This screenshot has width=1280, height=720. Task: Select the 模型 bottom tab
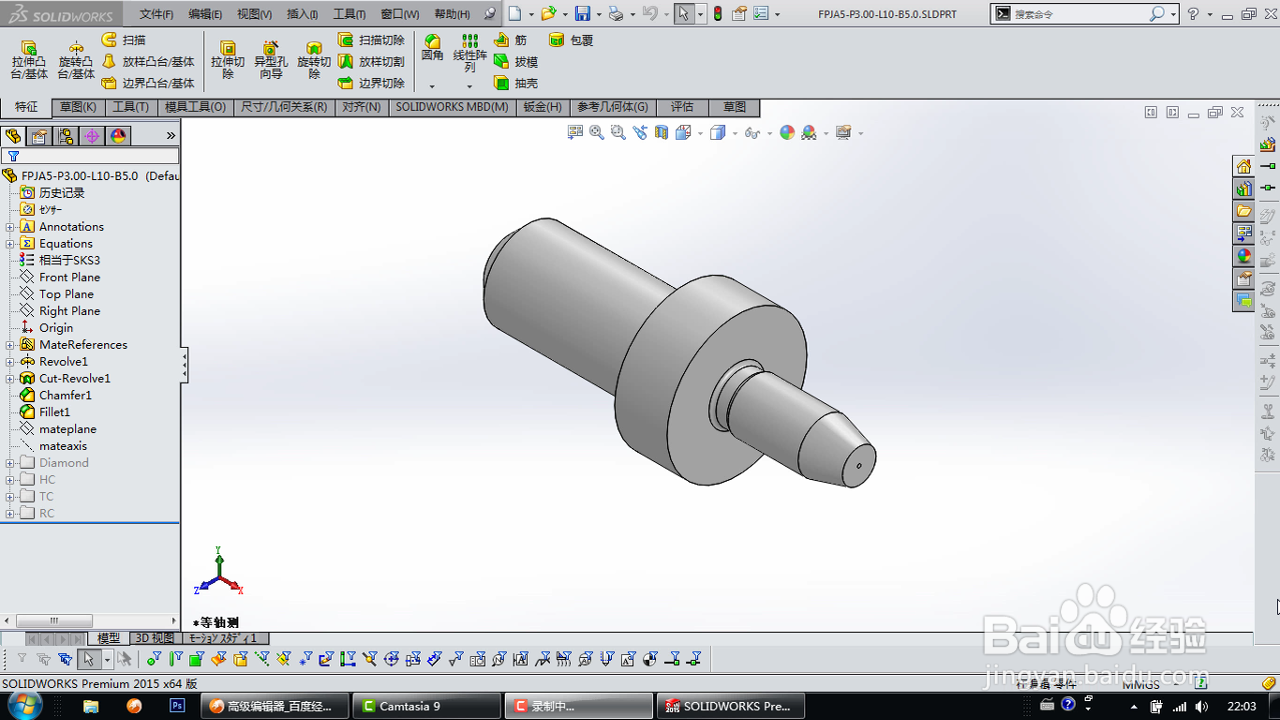coord(108,638)
